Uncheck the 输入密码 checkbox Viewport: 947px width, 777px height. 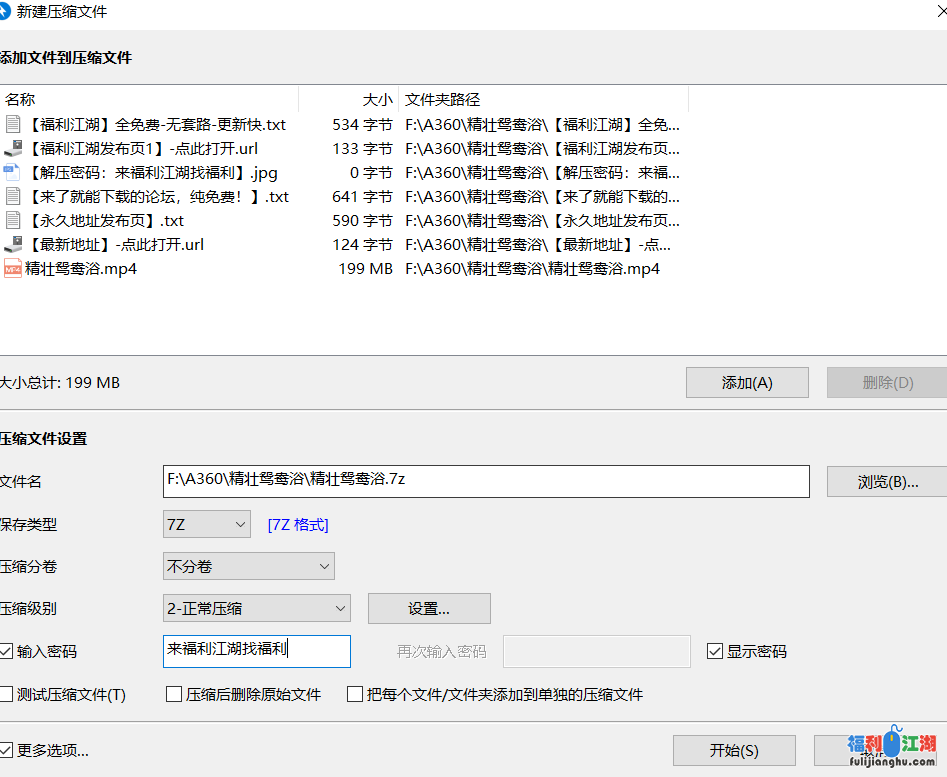pyautogui.click(x=8, y=652)
